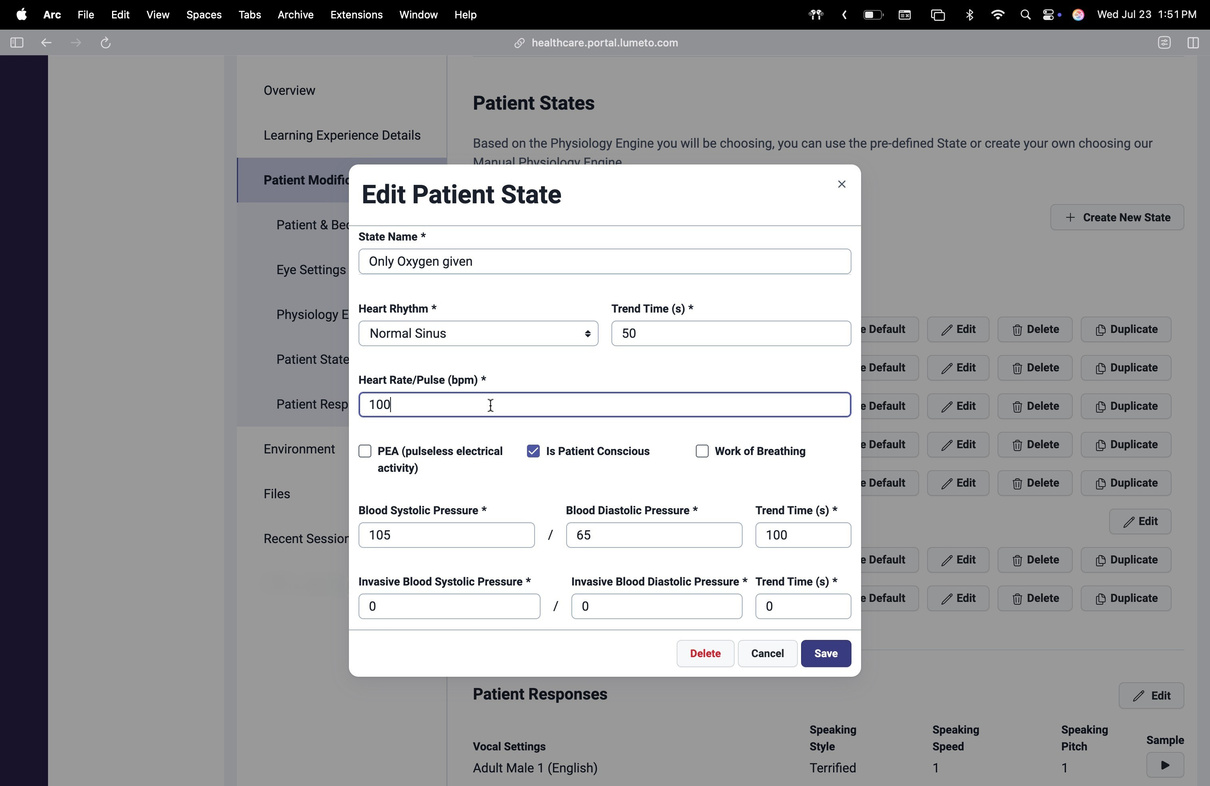
Task: Click the red Delete button in dialog
Action: pos(705,653)
